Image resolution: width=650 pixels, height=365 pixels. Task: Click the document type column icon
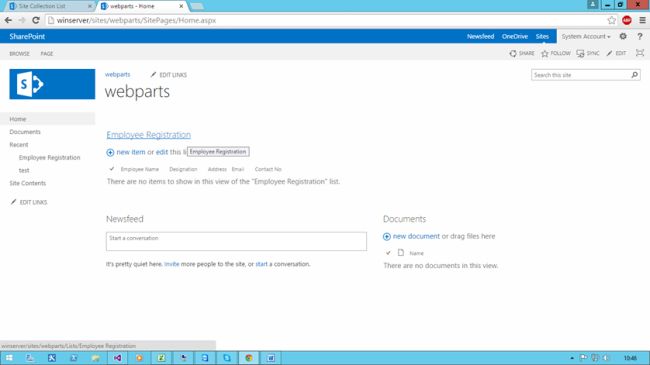pos(401,252)
